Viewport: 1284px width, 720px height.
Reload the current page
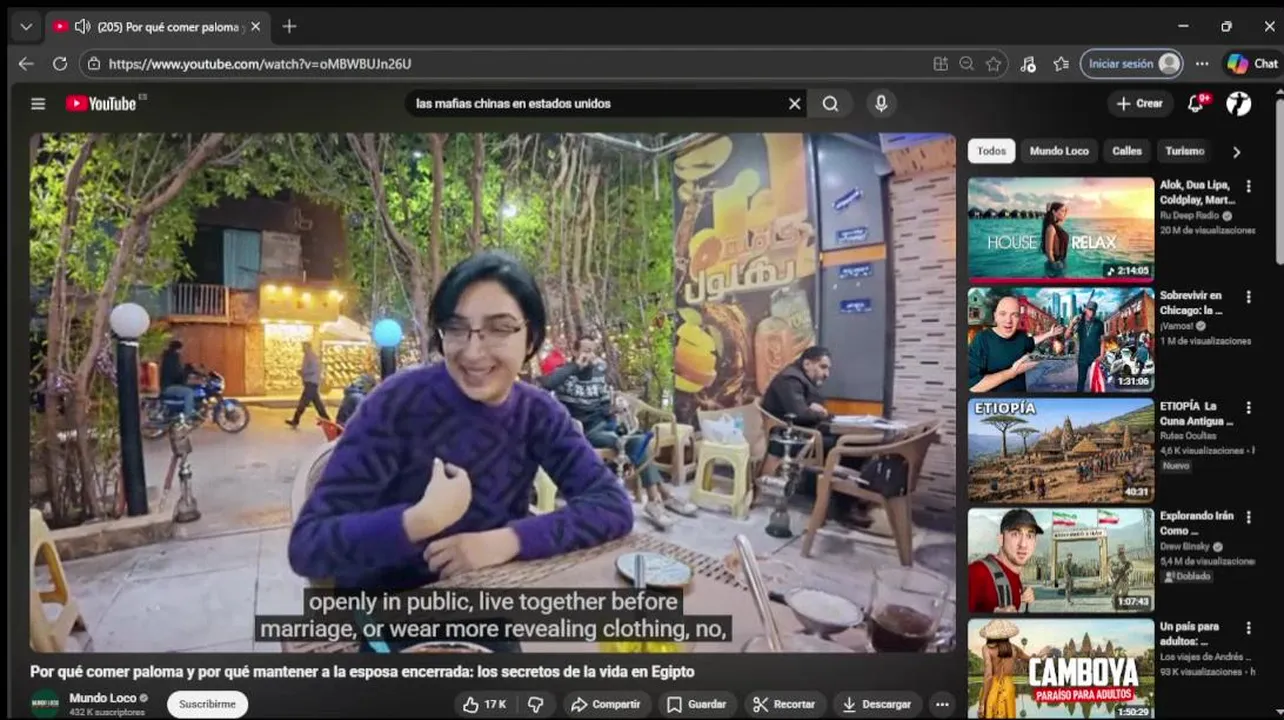[60, 63]
